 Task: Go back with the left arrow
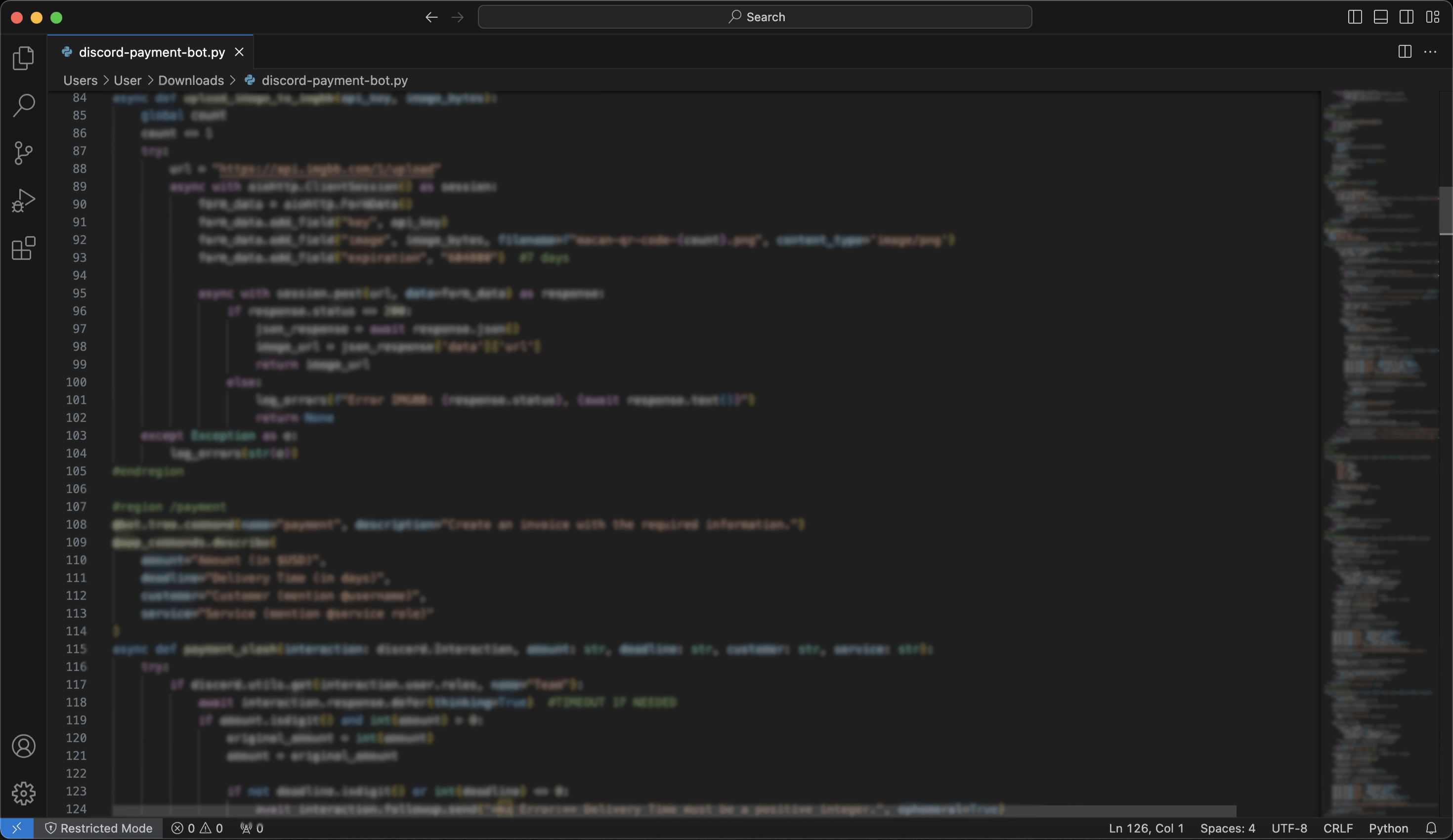pos(431,17)
